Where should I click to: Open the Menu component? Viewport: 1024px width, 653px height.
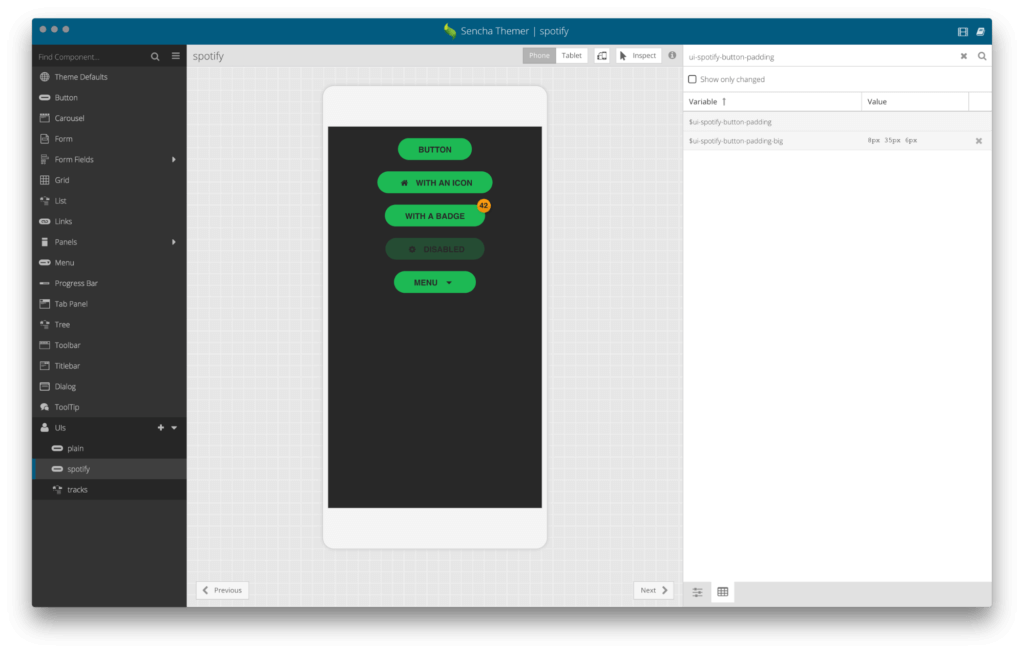tap(109, 263)
